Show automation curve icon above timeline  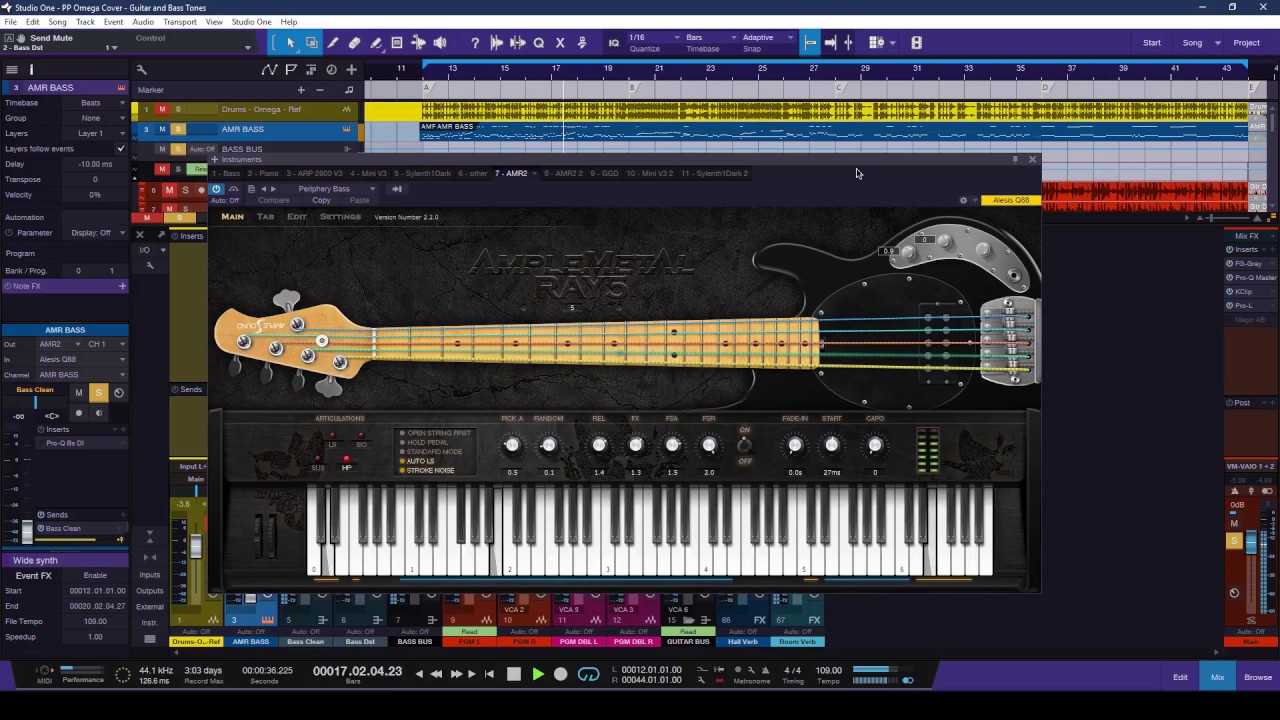coord(269,70)
